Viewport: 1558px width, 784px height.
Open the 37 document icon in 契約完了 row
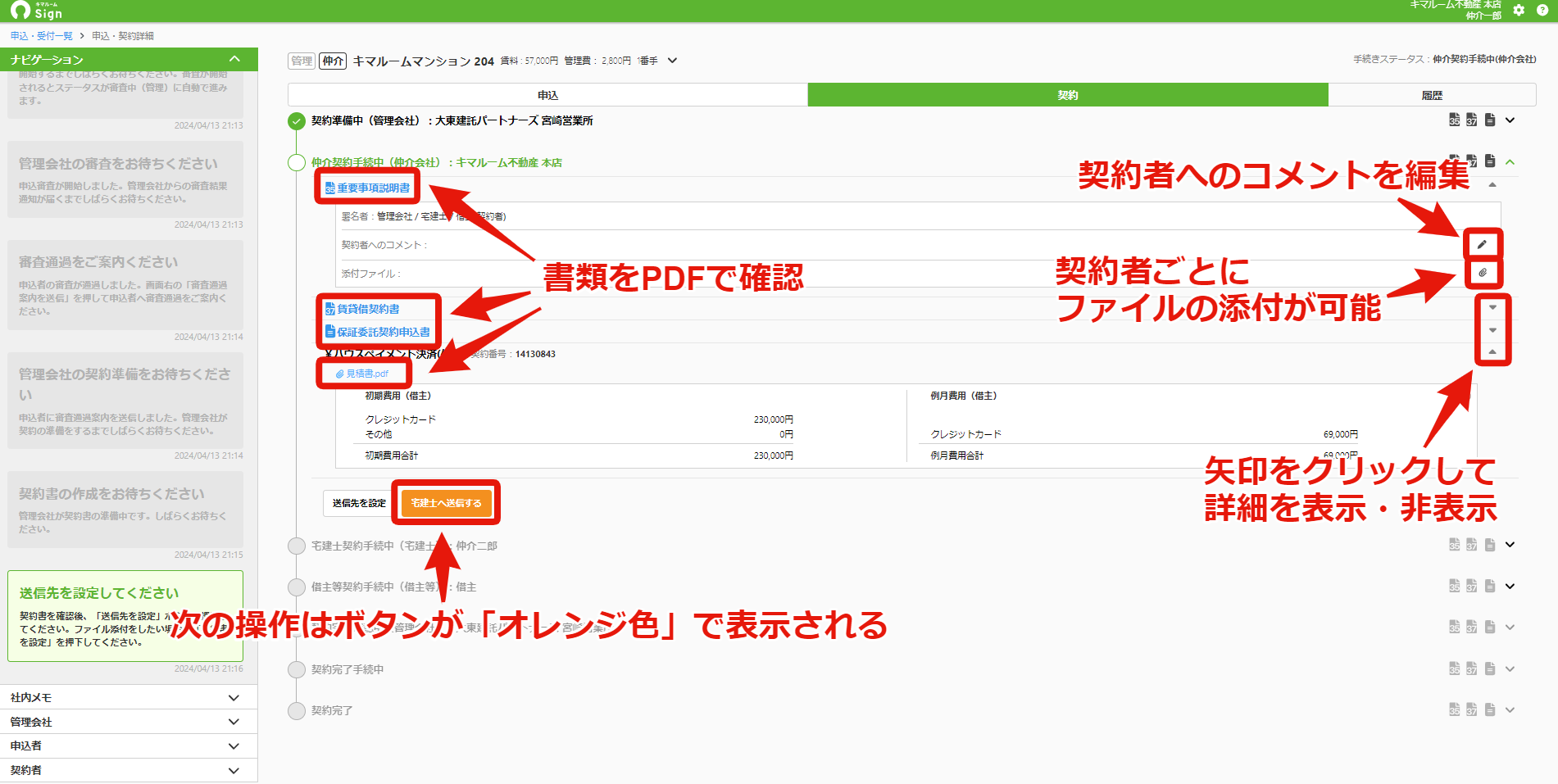click(1472, 709)
